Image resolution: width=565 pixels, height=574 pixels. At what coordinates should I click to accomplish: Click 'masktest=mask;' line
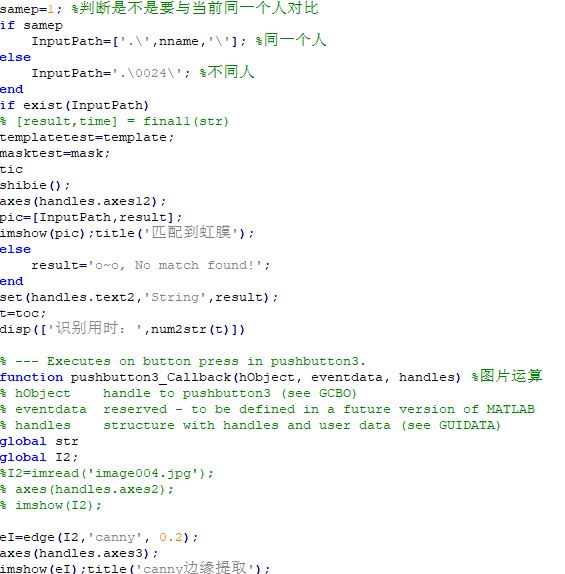click(x=55, y=153)
